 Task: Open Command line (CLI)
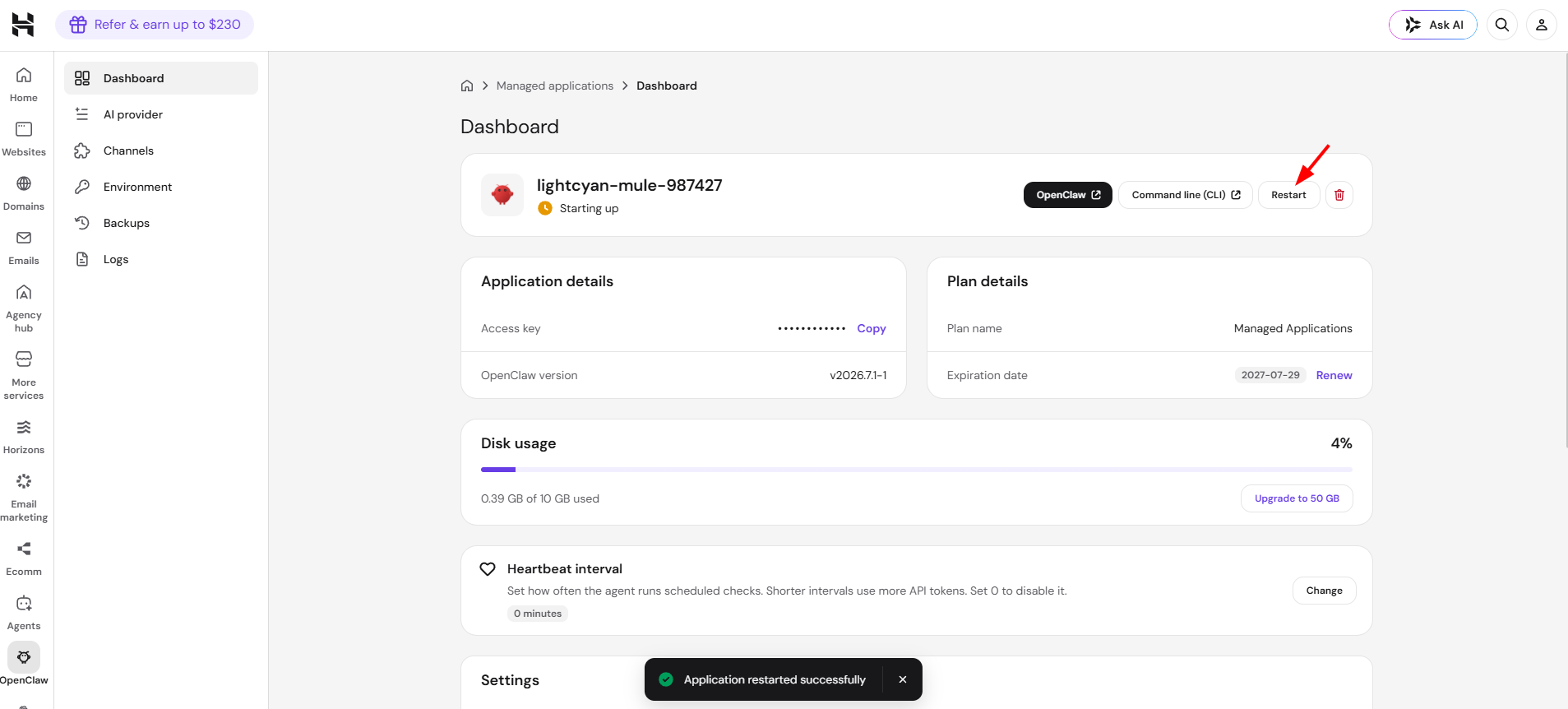tap(1186, 195)
